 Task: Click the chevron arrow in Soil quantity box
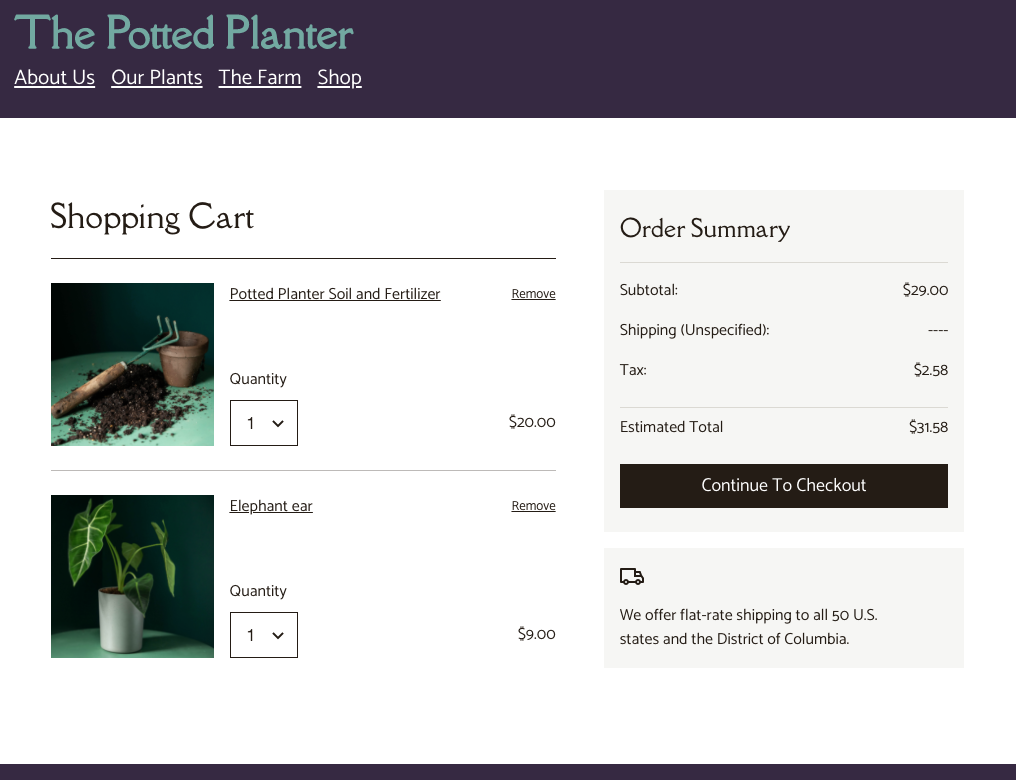[278, 424]
